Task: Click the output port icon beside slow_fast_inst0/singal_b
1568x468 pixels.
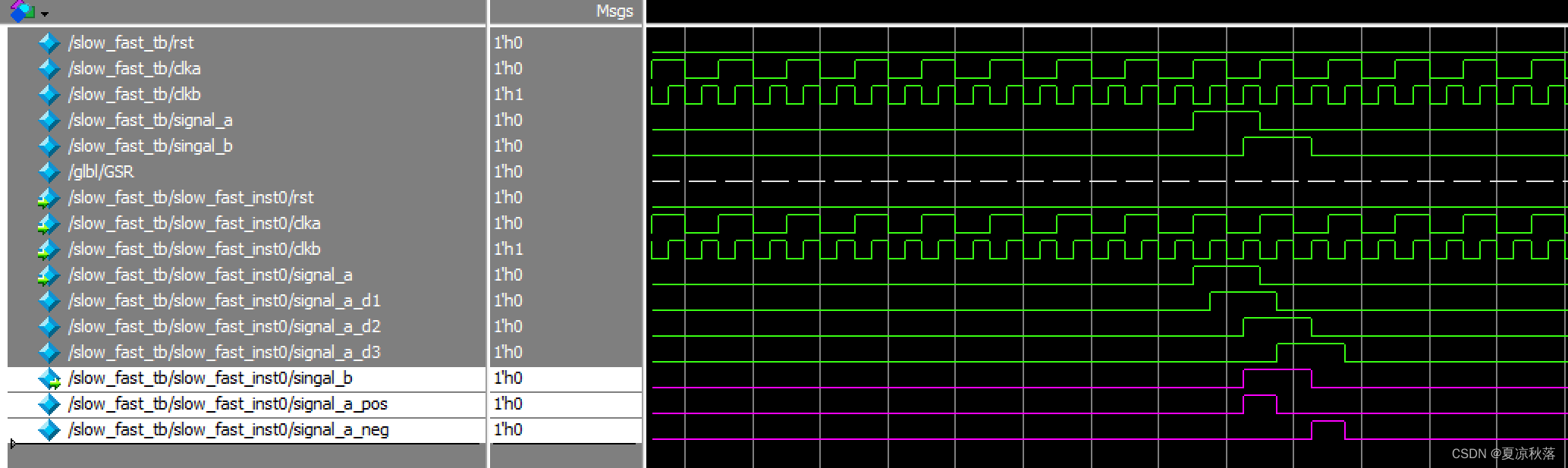Action: pos(49,378)
